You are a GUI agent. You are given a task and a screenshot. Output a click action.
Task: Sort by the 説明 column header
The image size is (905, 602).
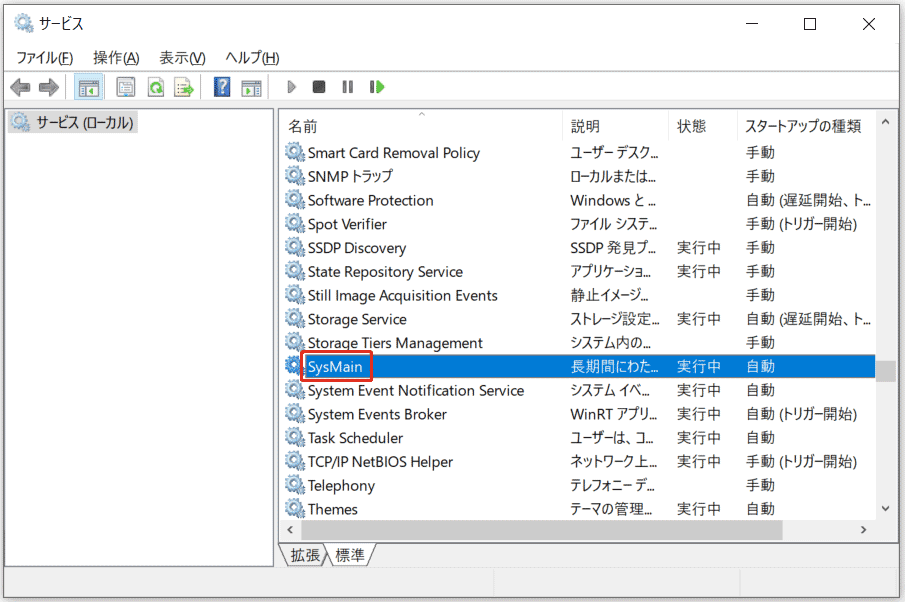coord(615,126)
